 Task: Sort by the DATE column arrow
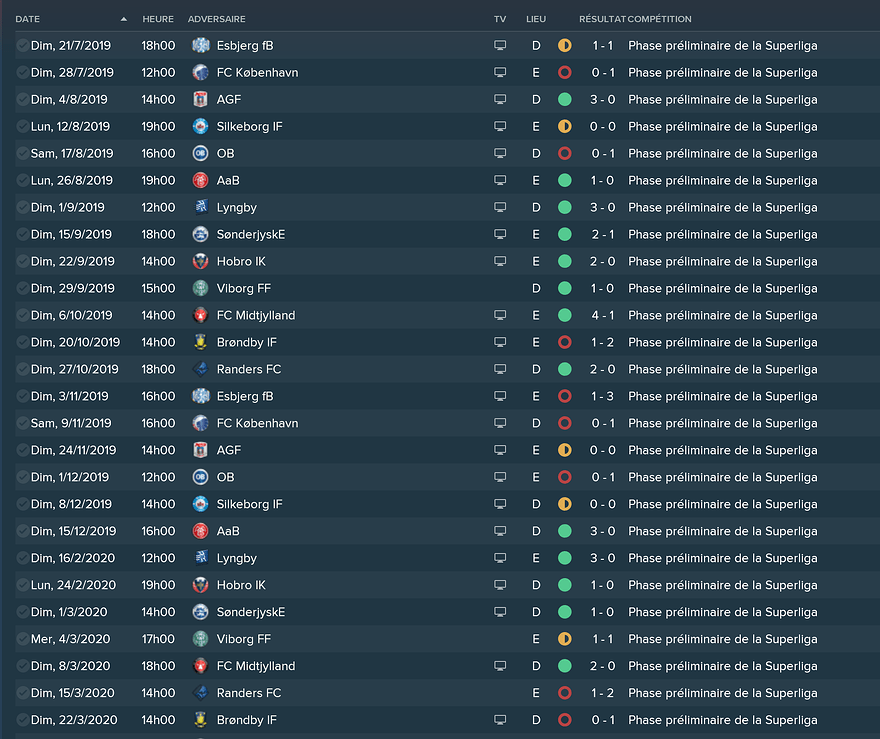[x=123, y=19]
